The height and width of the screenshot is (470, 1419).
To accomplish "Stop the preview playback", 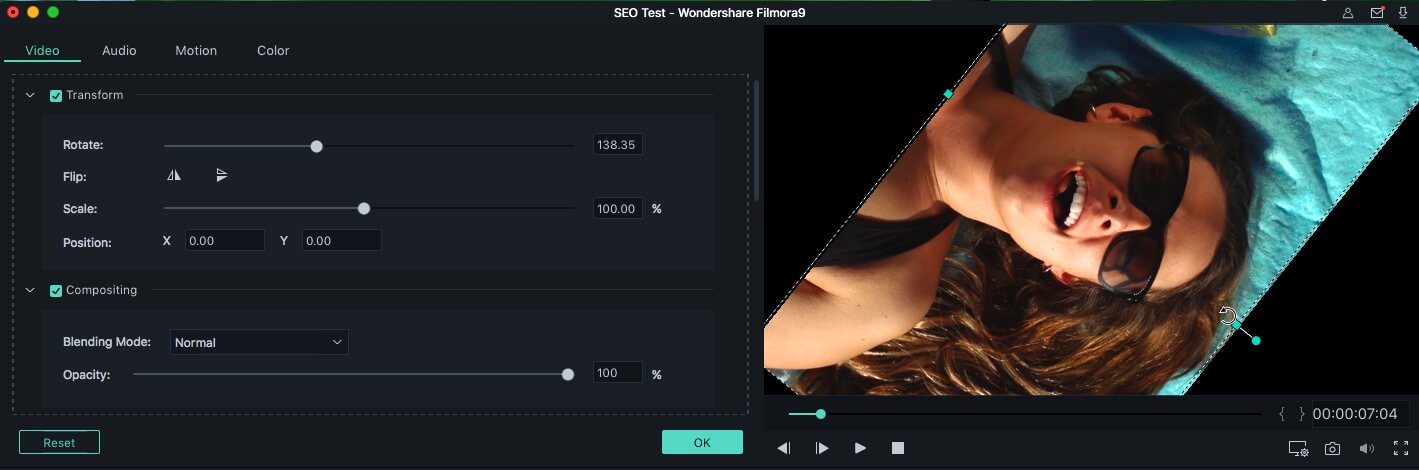I will (x=898, y=448).
